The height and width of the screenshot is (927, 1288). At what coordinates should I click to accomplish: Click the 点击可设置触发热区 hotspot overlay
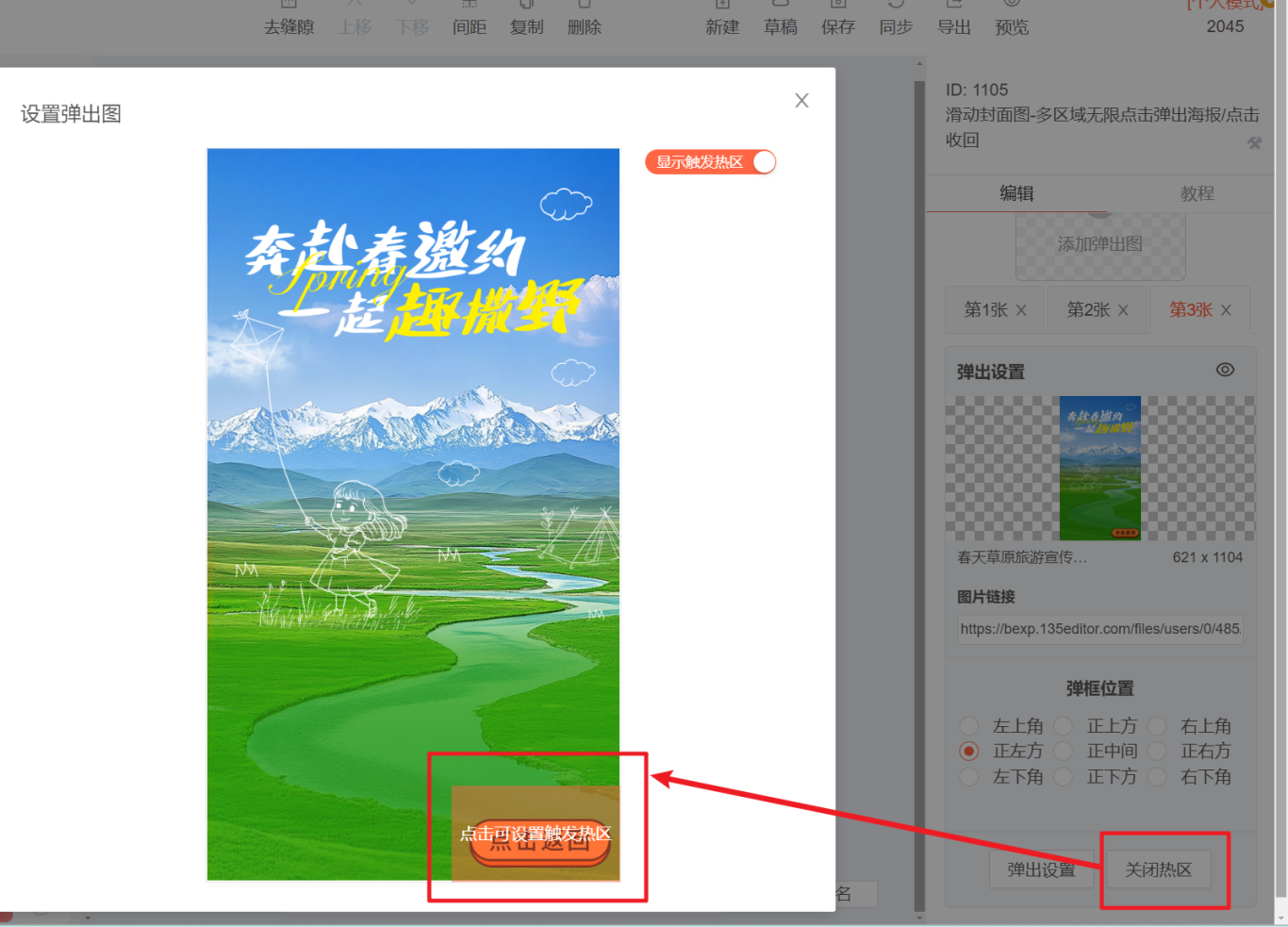pos(536,834)
